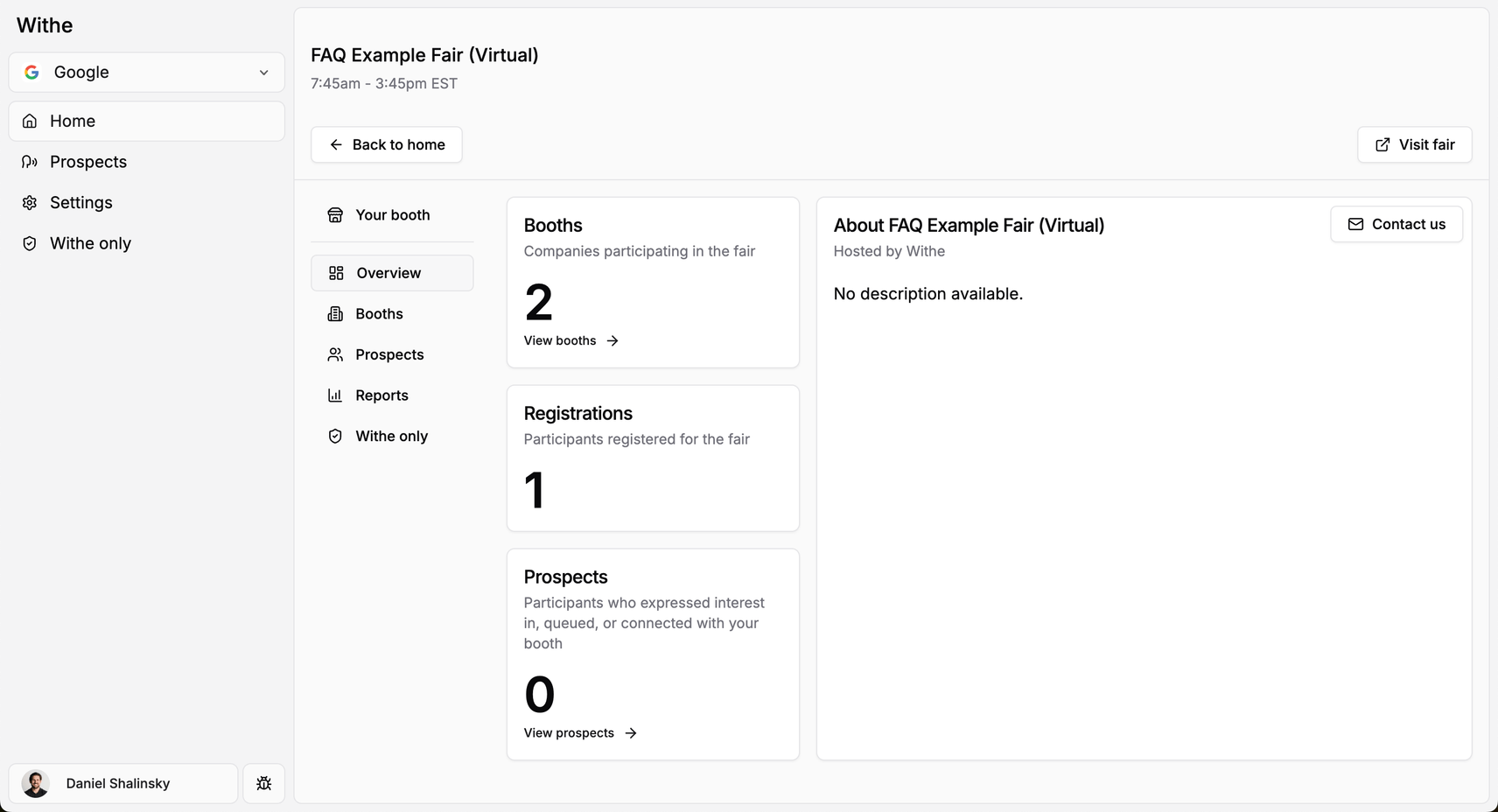Follow the View prospects link
The height and width of the screenshot is (812, 1498).
[x=581, y=733]
